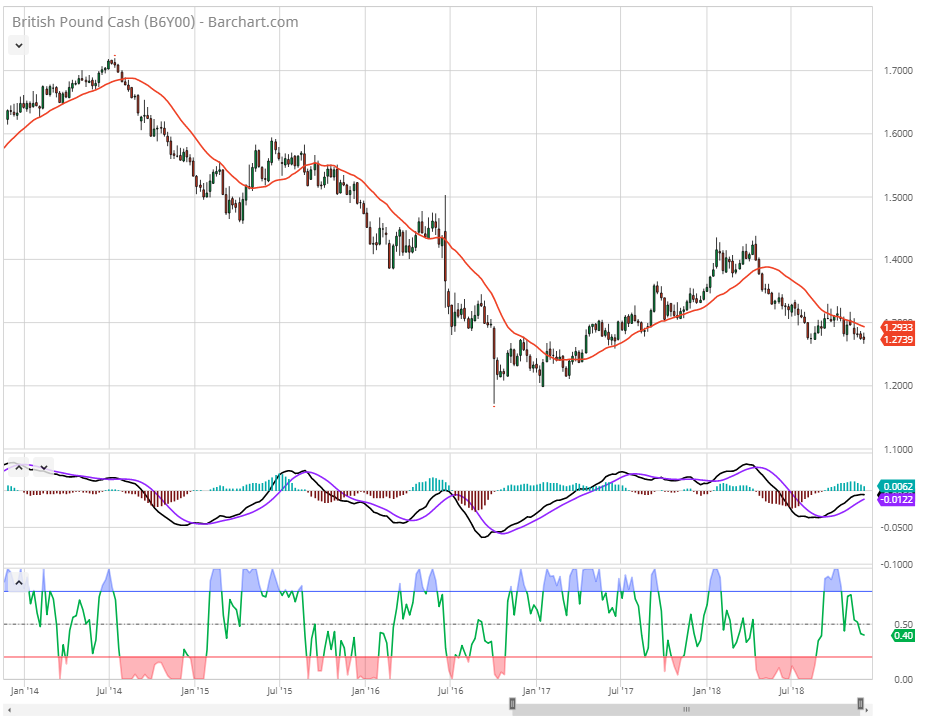Click the 1.6000 price axis label
The height and width of the screenshot is (726, 927).
898,134
